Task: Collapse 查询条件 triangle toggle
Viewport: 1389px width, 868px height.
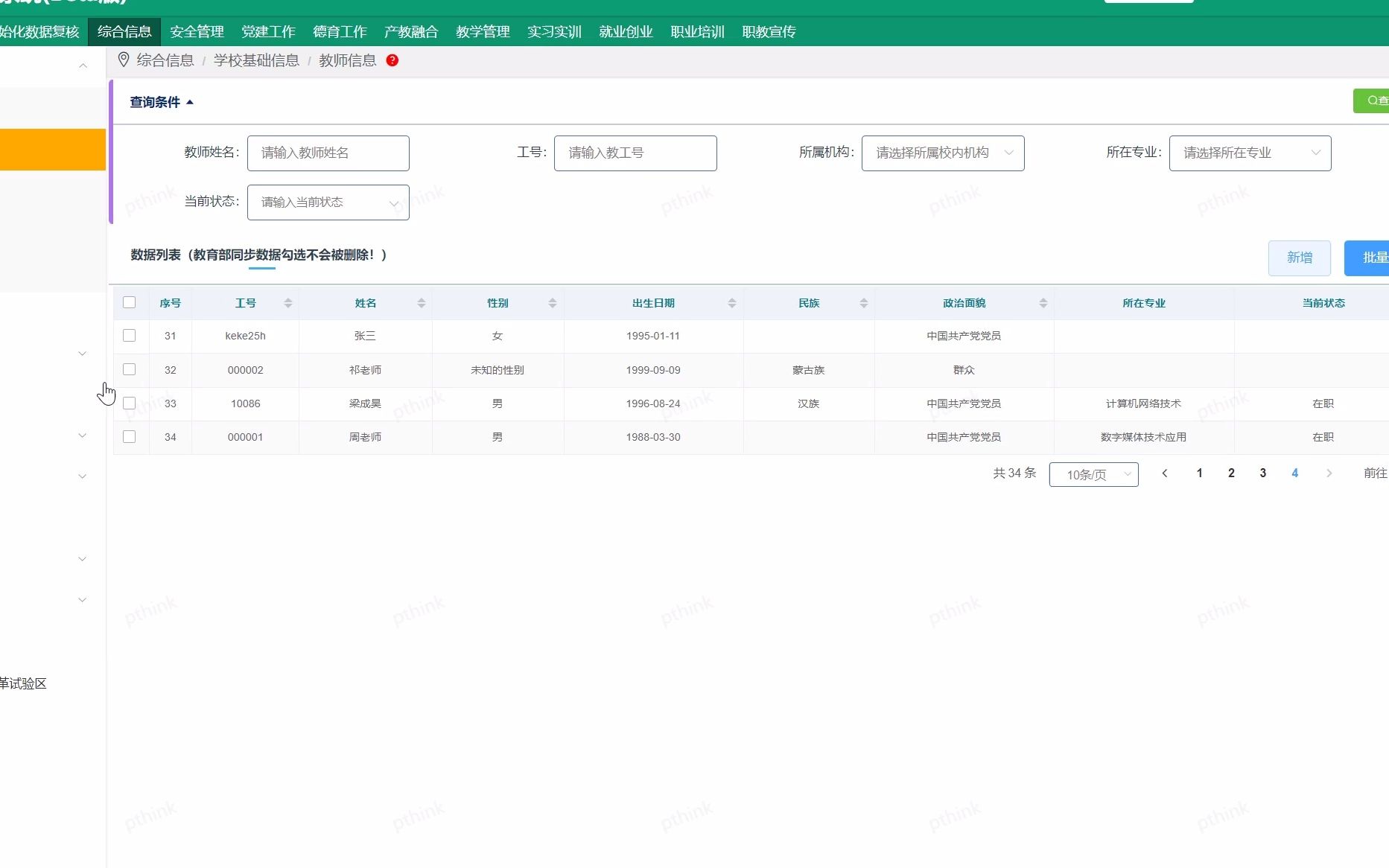Action: point(190,102)
